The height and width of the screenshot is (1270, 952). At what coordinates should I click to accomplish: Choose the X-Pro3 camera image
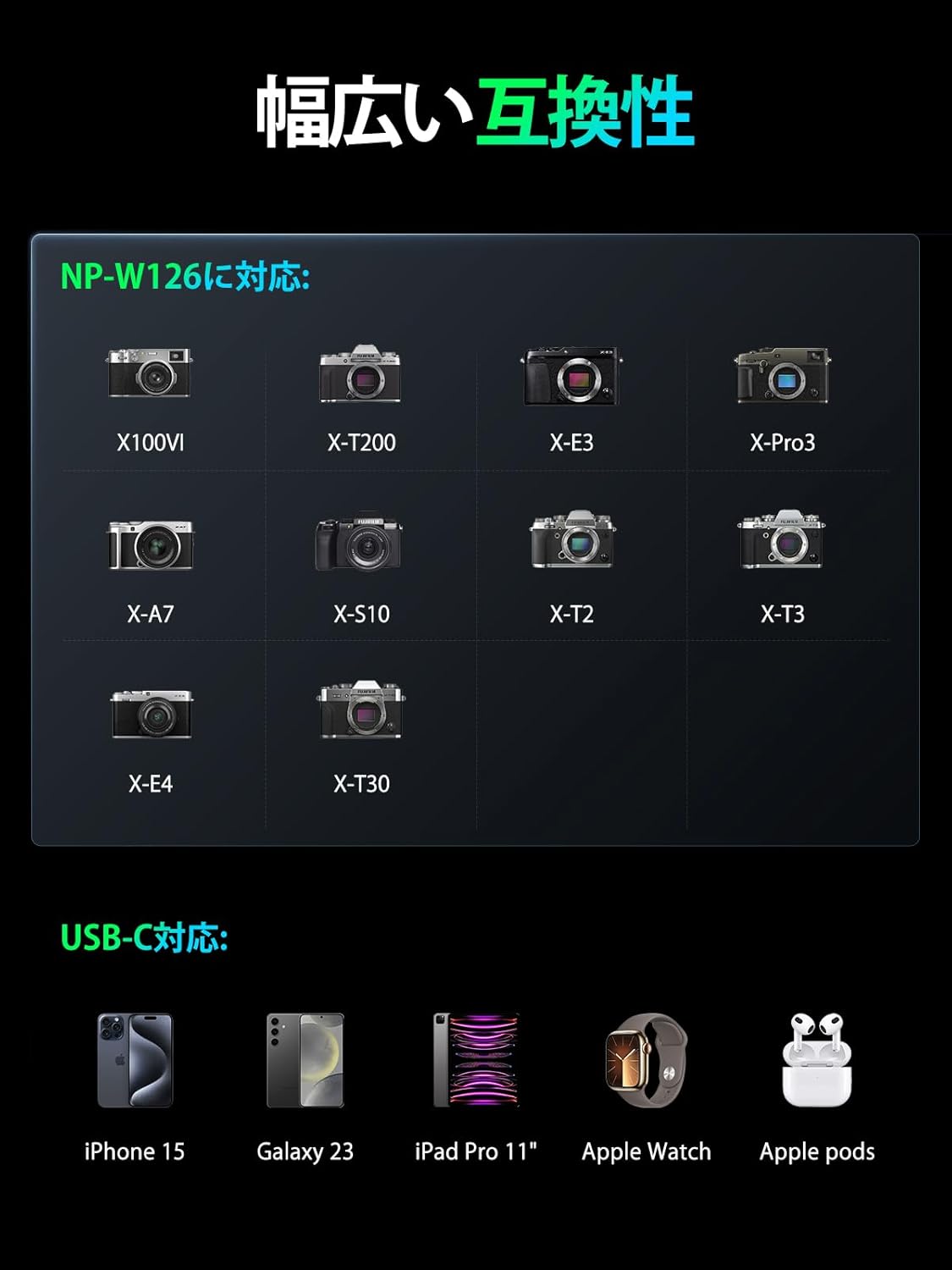pyautogui.click(x=782, y=375)
